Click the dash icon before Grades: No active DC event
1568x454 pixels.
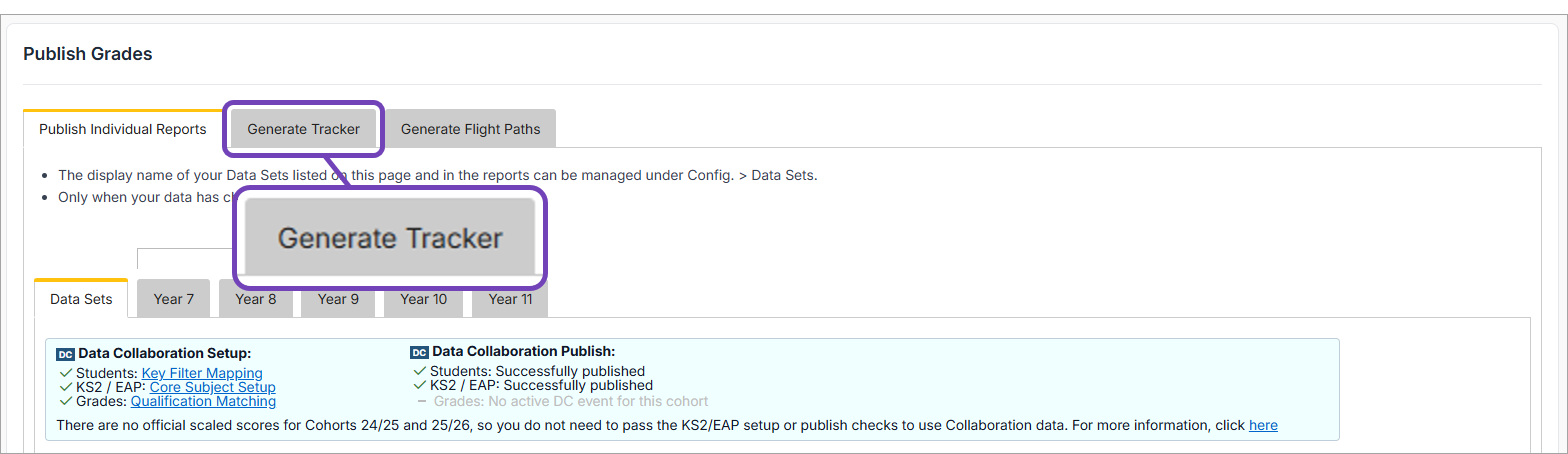421,401
